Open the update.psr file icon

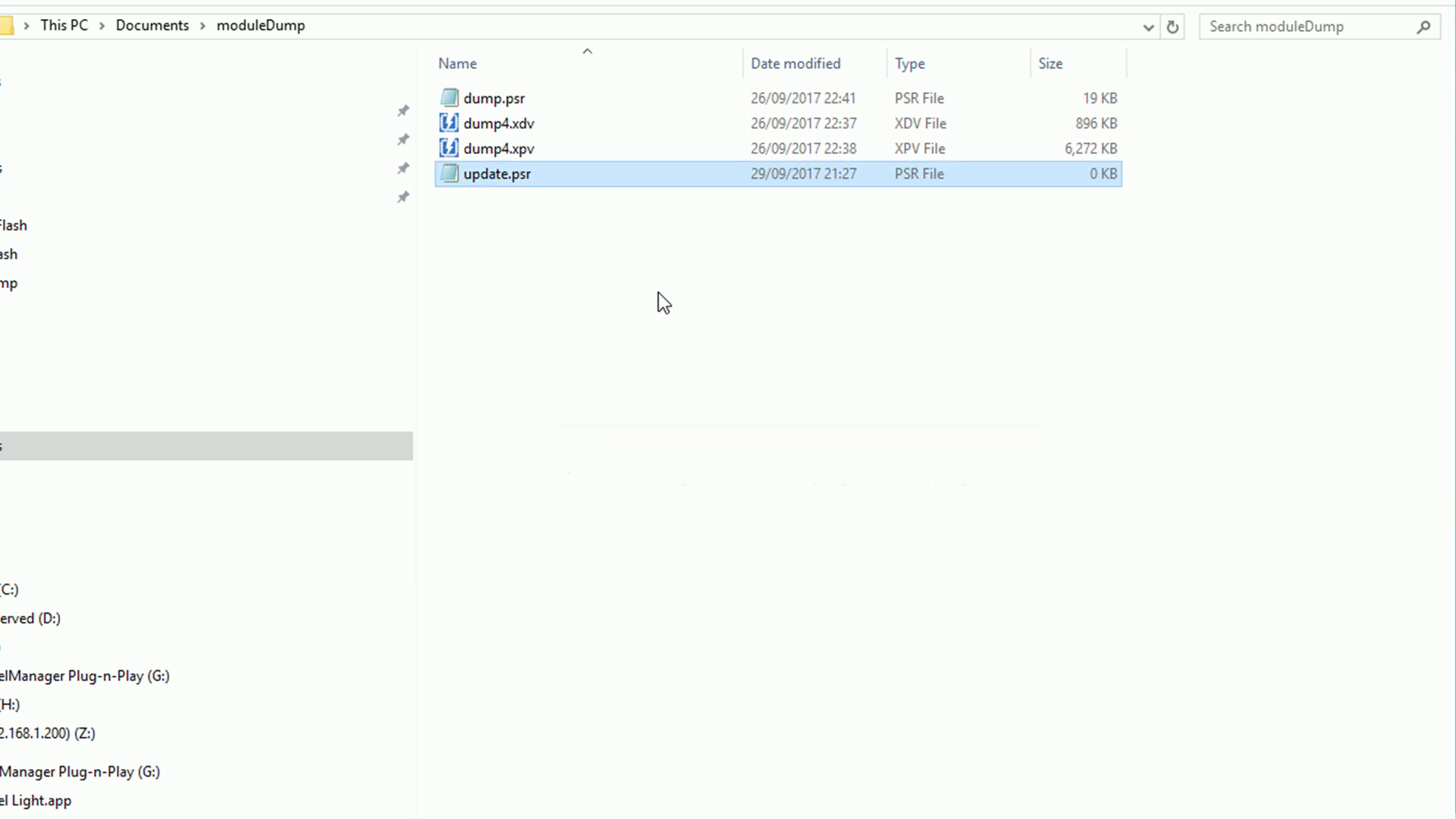click(450, 174)
